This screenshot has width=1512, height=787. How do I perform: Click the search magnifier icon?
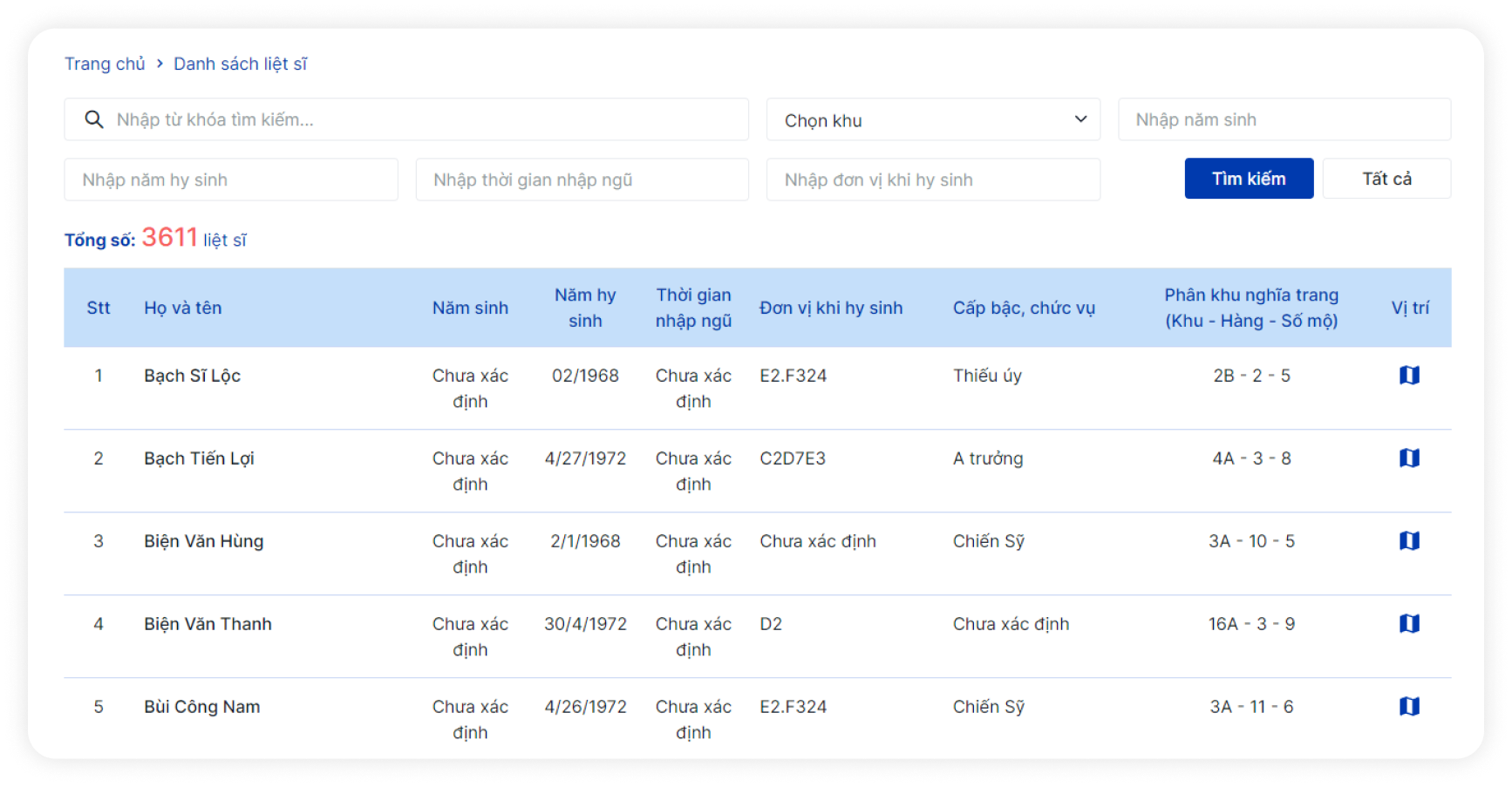pyautogui.click(x=94, y=119)
